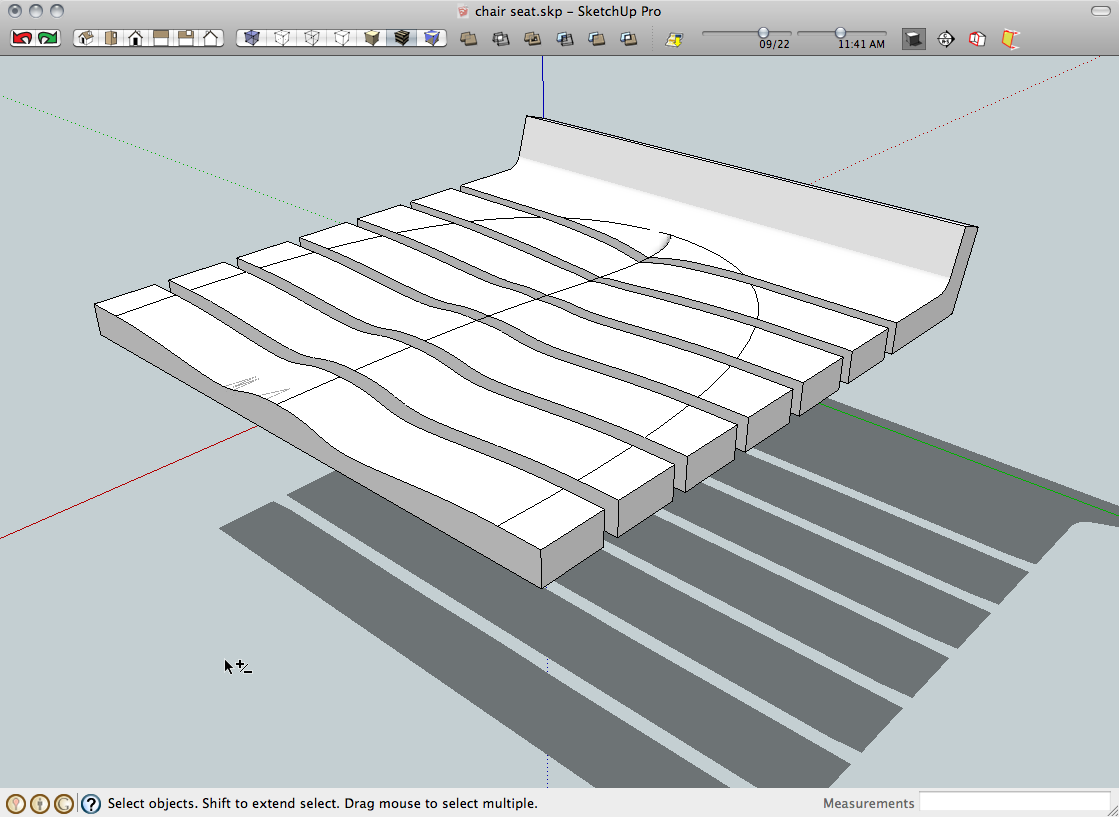Click the shadow date slider handle
This screenshot has width=1119, height=817.
pos(763,32)
